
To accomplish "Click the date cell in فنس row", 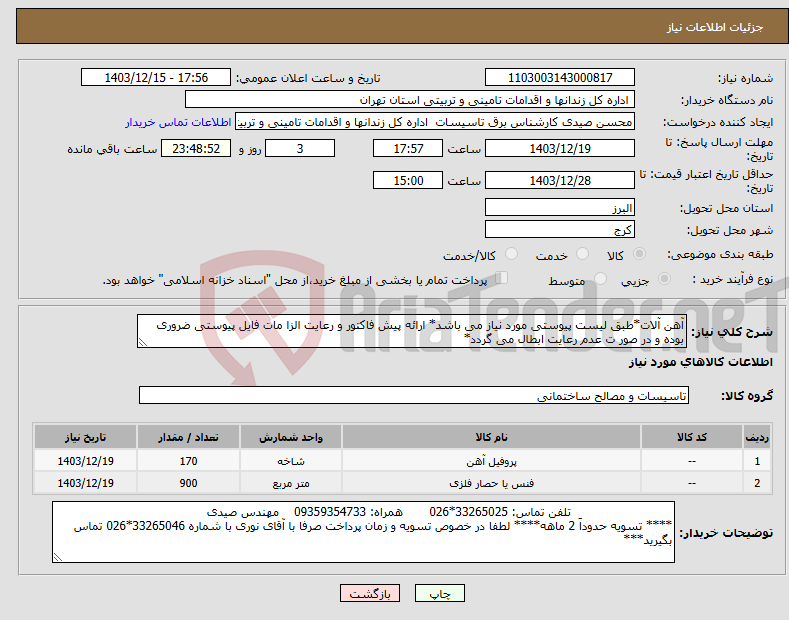I will [86, 483].
